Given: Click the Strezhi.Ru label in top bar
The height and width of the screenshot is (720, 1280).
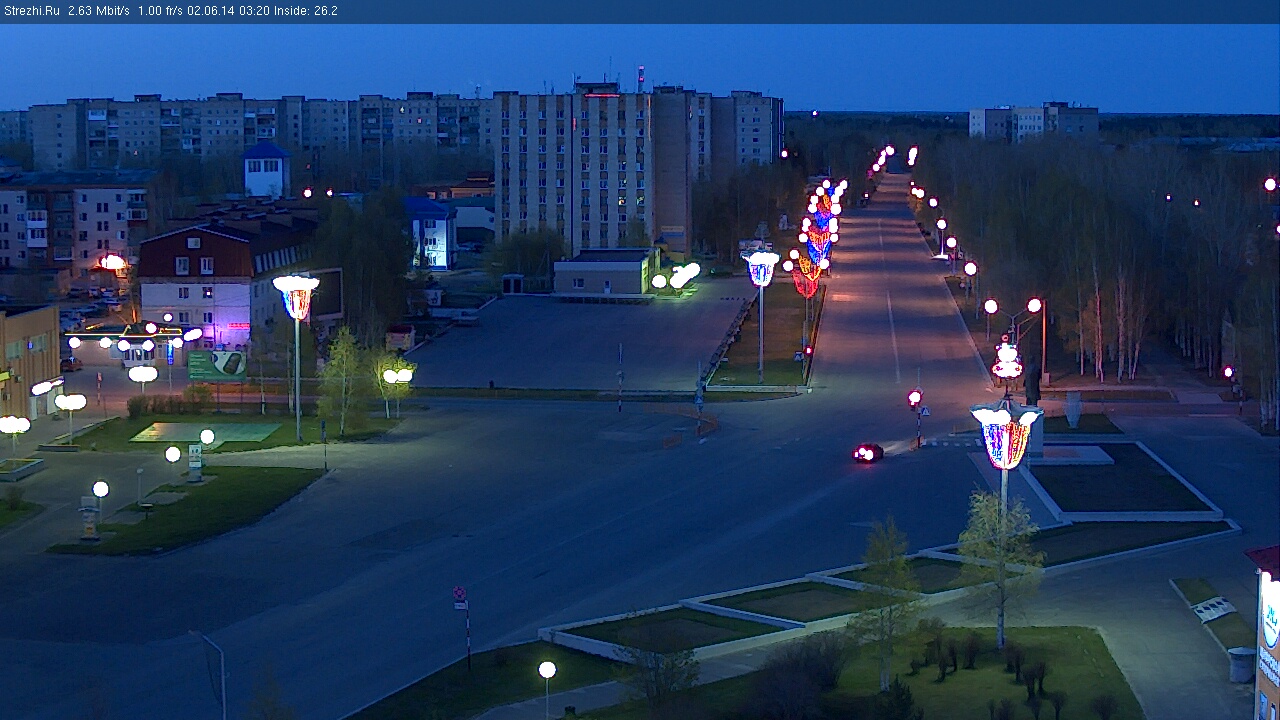Looking at the screenshot, I should 32,11.
